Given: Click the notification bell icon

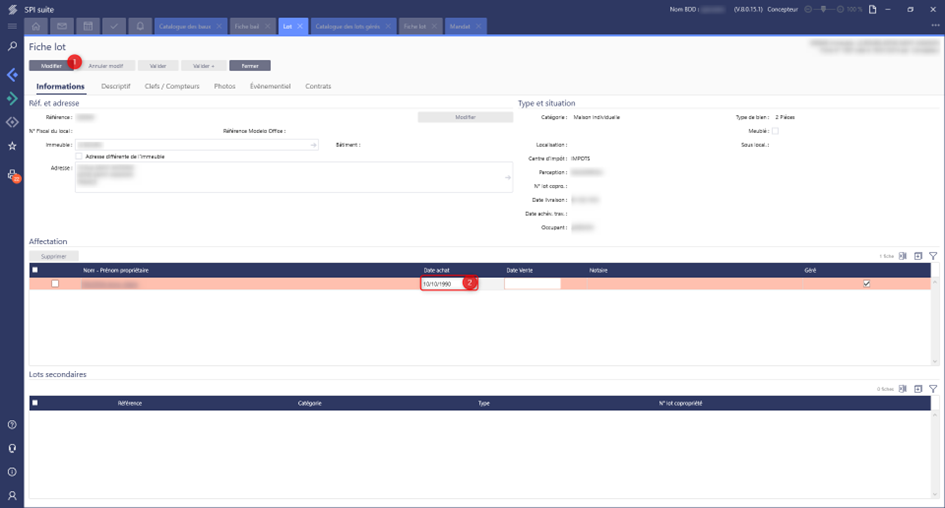Looking at the screenshot, I should [x=139, y=26].
